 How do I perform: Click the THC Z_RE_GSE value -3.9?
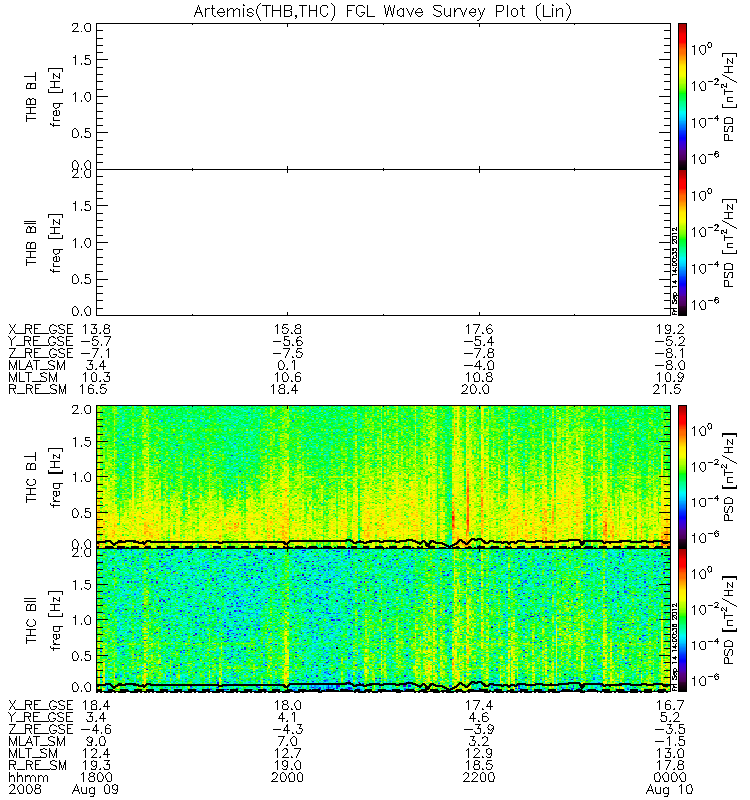point(479,730)
